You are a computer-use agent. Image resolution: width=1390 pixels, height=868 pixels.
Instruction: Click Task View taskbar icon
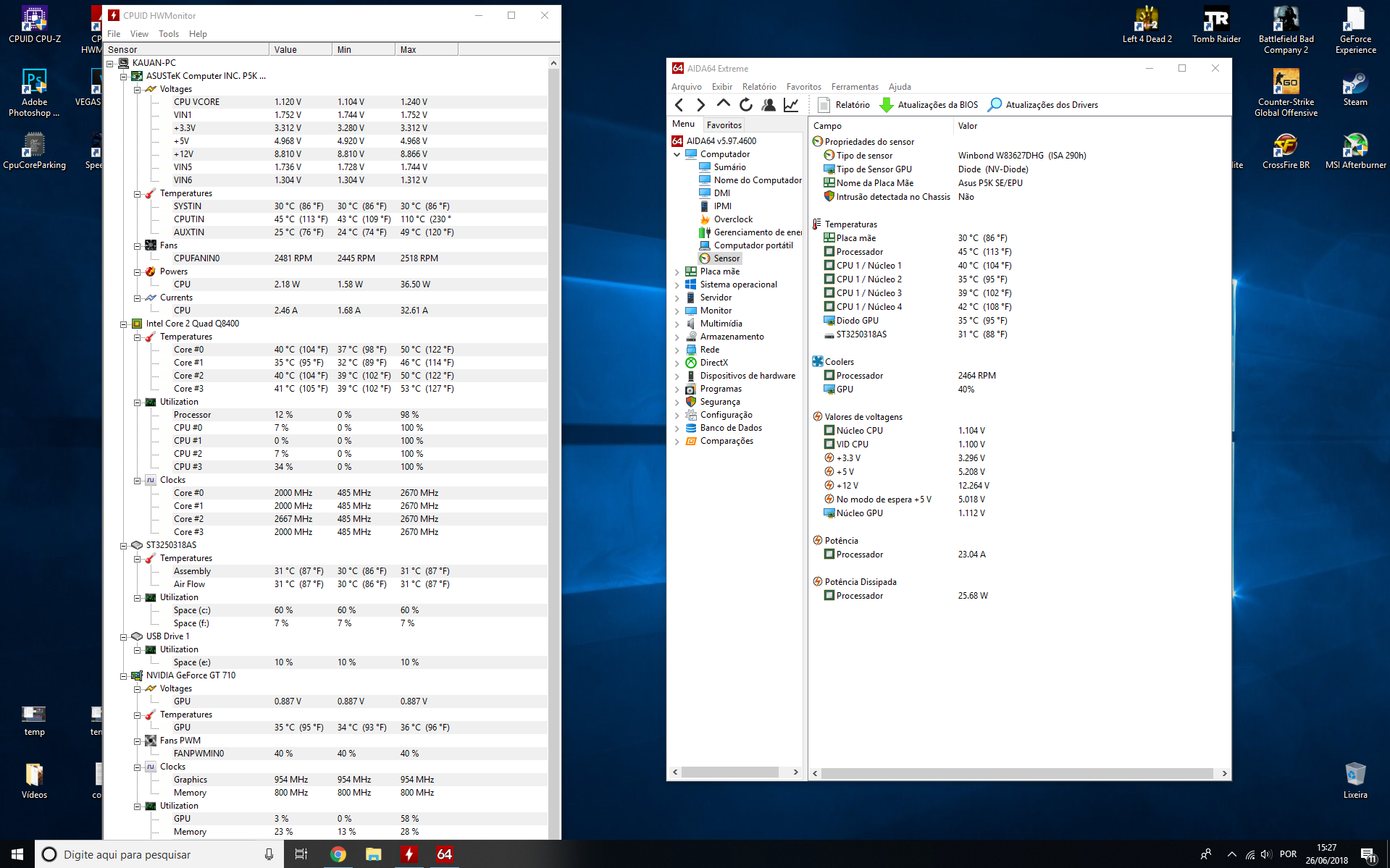[301, 854]
